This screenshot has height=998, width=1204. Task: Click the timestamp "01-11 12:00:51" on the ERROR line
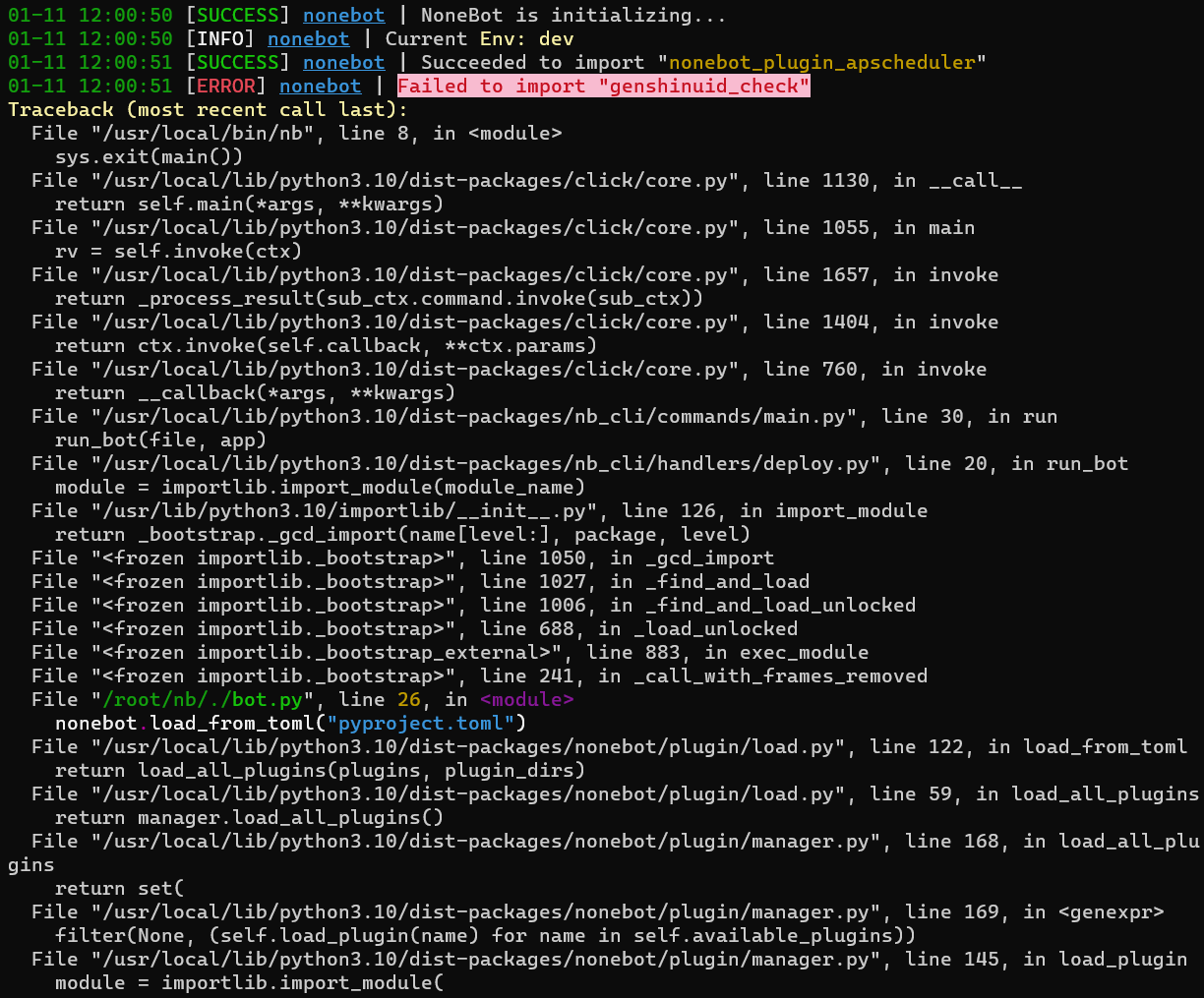(x=90, y=86)
